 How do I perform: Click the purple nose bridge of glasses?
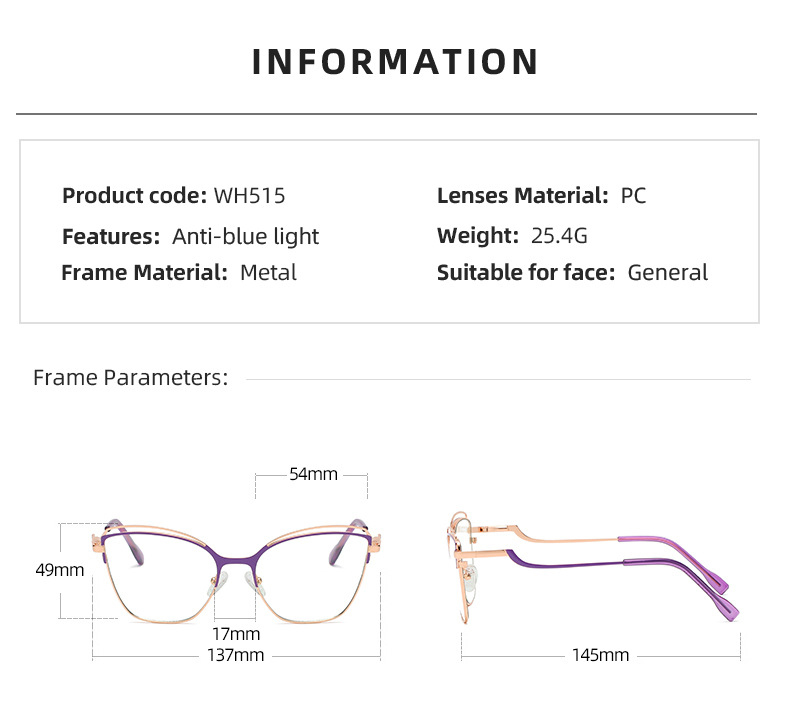[236, 558]
